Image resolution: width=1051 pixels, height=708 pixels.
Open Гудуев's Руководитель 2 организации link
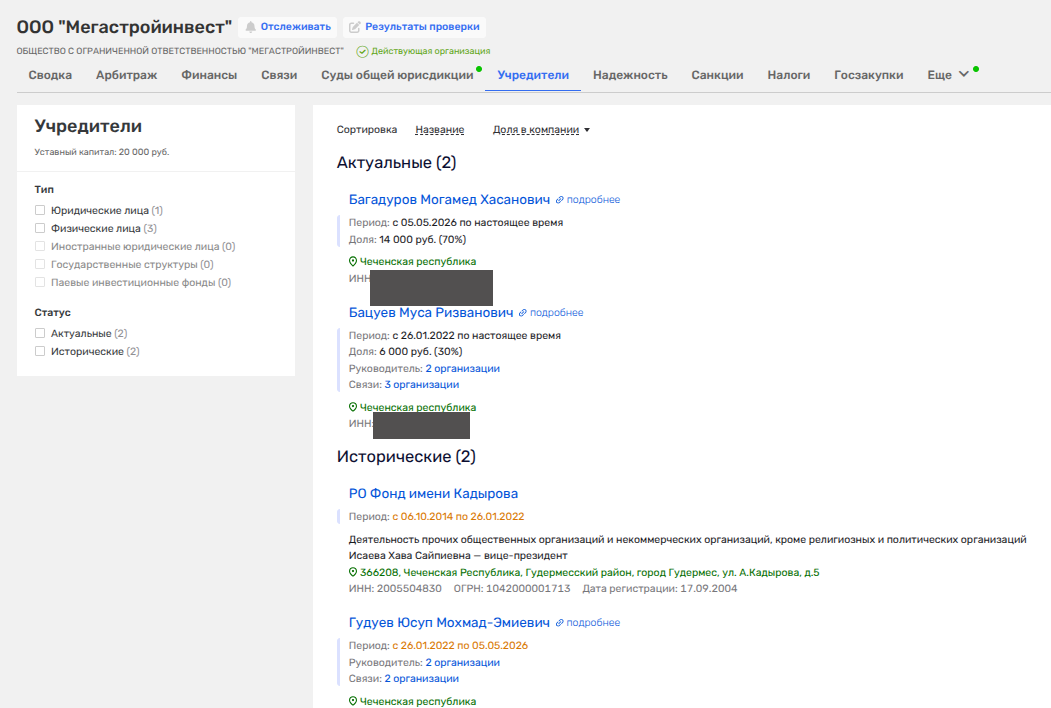click(x=462, y=662)
